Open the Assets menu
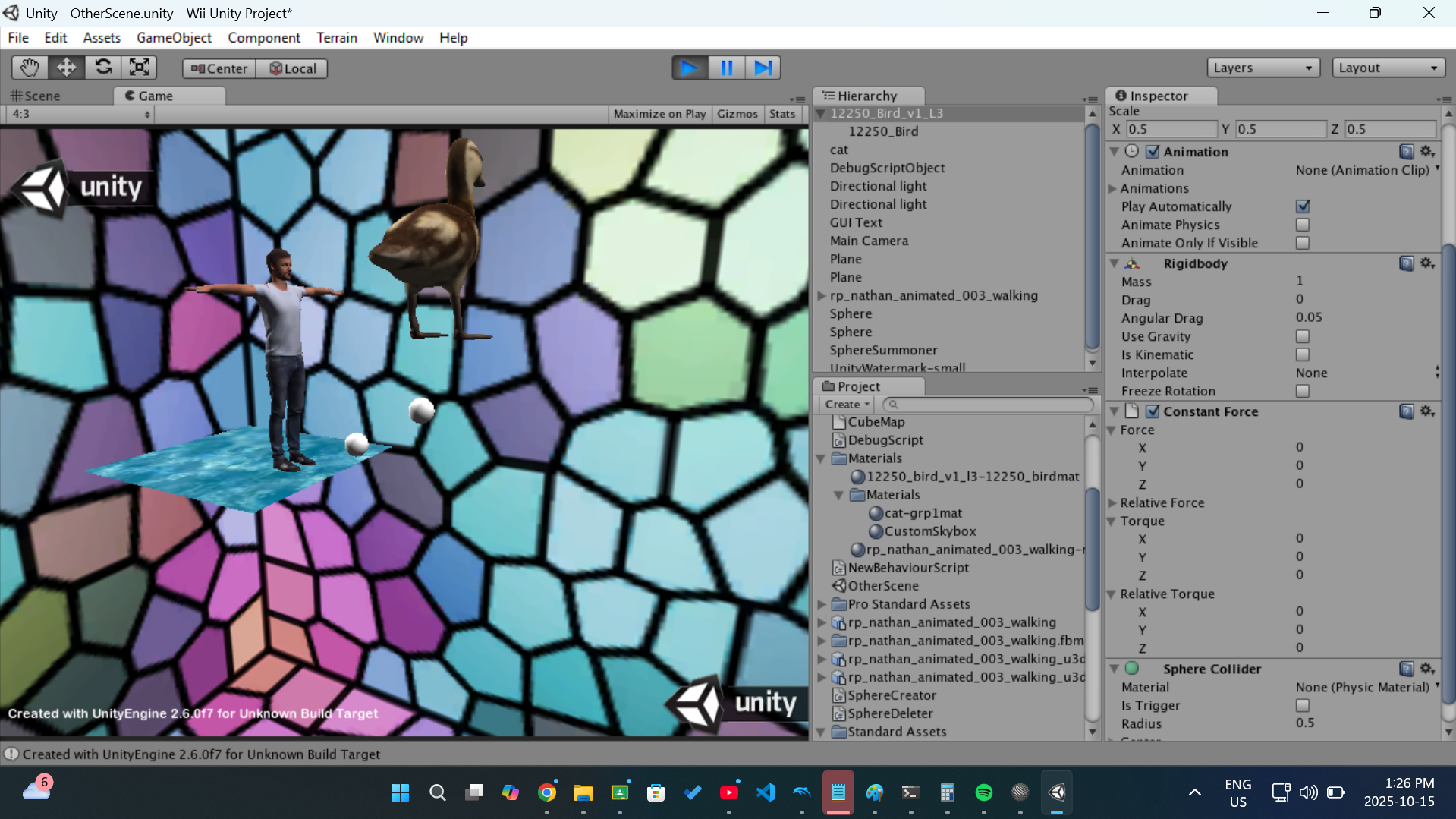The height and width of the screenshot is (819, 1456). [x=102, y=37]
